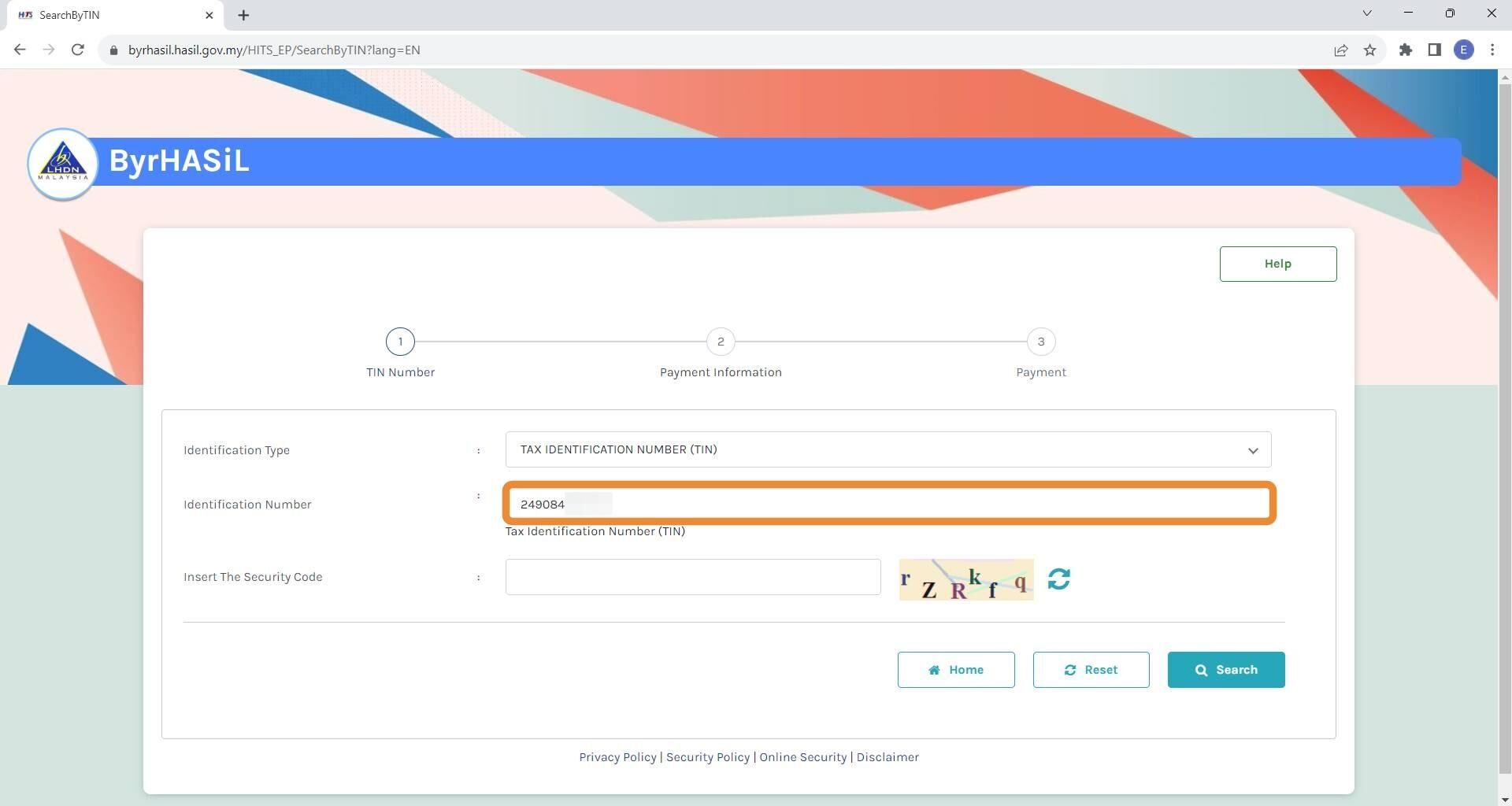1512x806 pixels.
Task: Reset the form fields
Action: [1091, 670]
